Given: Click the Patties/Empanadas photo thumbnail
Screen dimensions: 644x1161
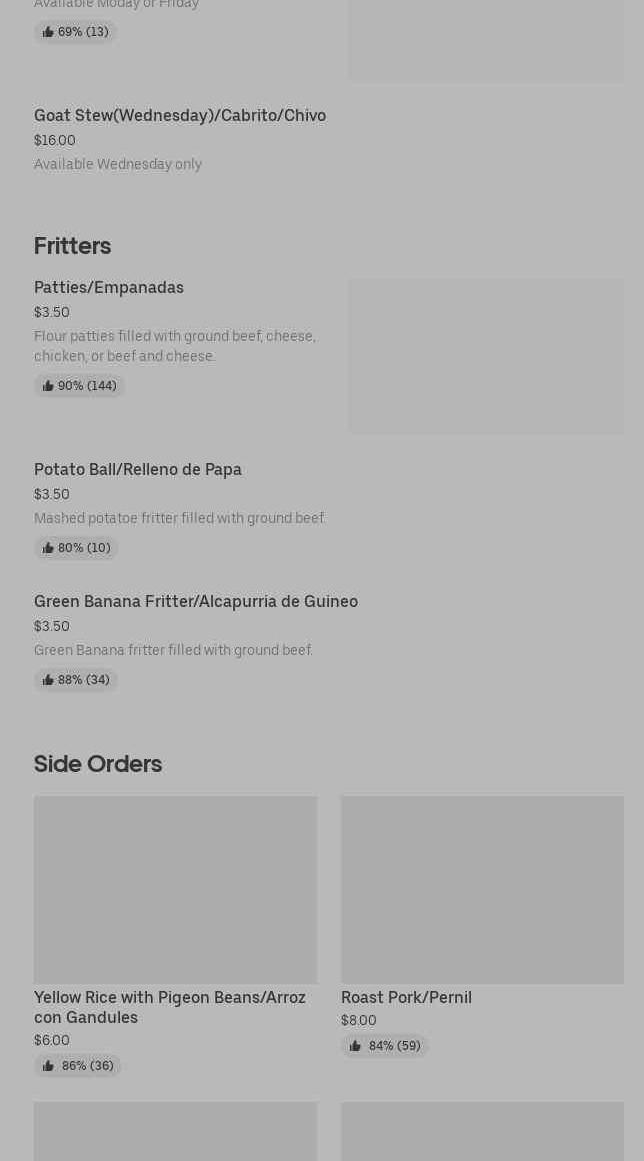Looking at the screenshot, I should (486, 356).
